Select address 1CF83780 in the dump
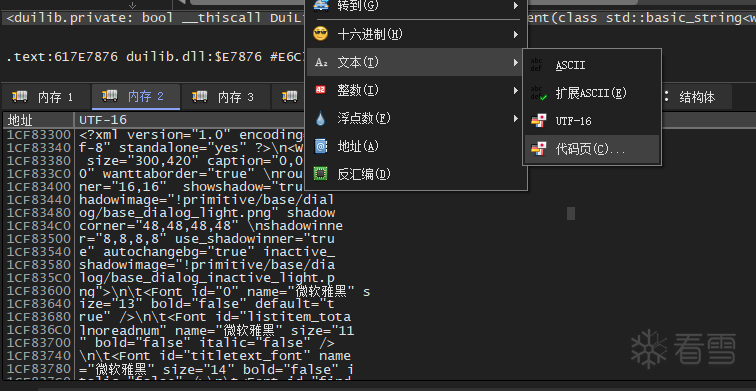756x391 pixels. (39, 369)
